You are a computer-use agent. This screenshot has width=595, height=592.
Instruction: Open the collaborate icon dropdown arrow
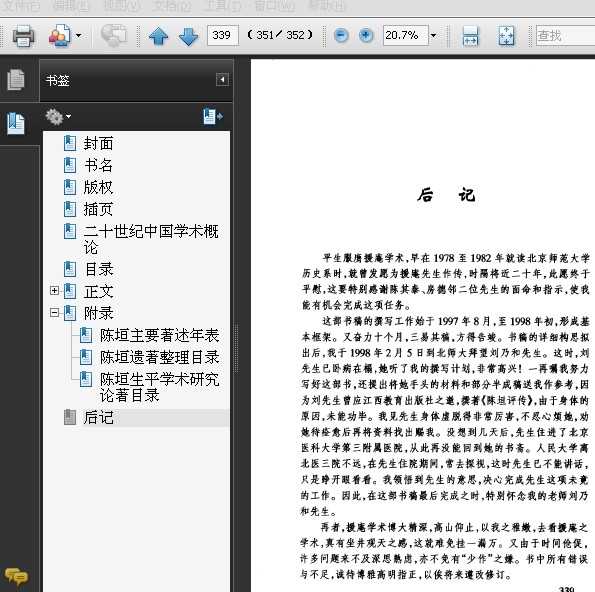click(79, 36)
